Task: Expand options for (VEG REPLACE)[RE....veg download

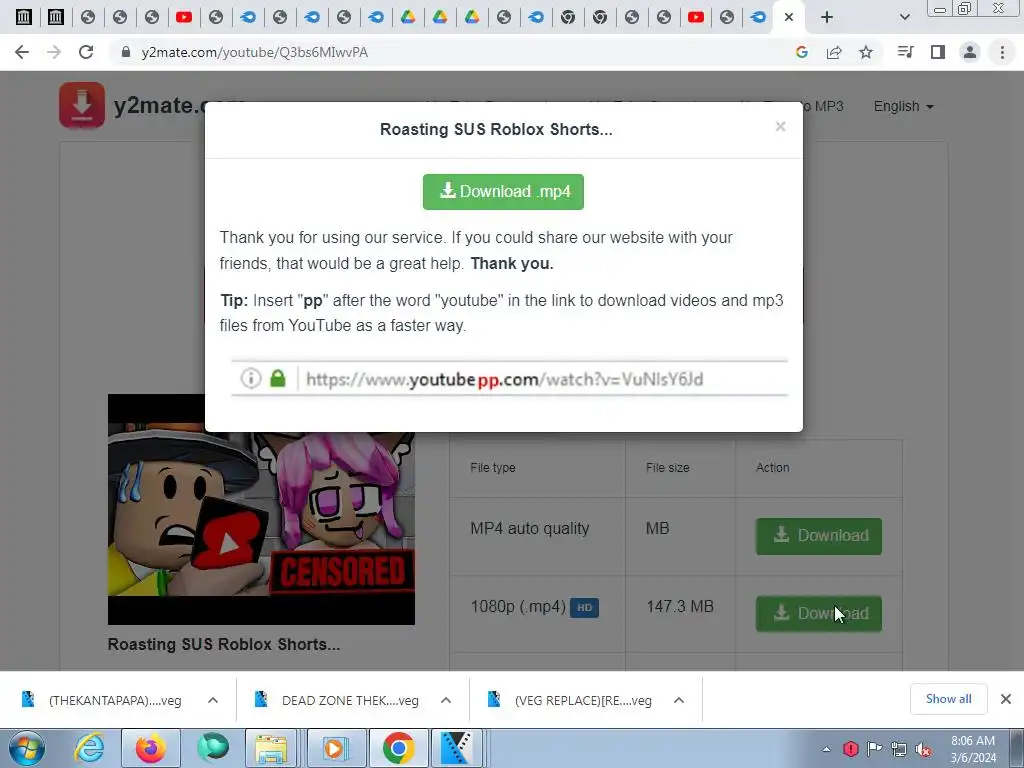Action: 679,700
